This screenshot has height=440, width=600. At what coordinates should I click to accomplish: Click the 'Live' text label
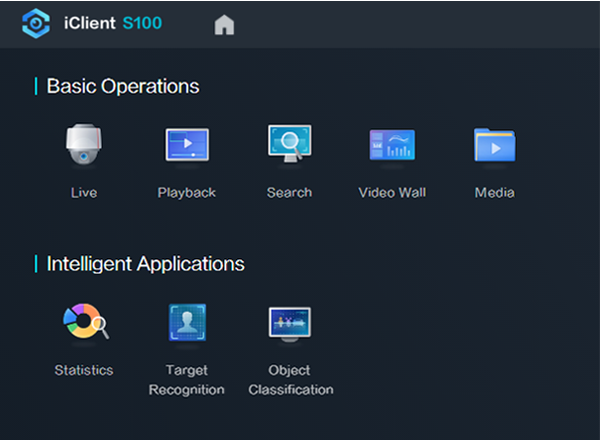(x=84, y=193)
